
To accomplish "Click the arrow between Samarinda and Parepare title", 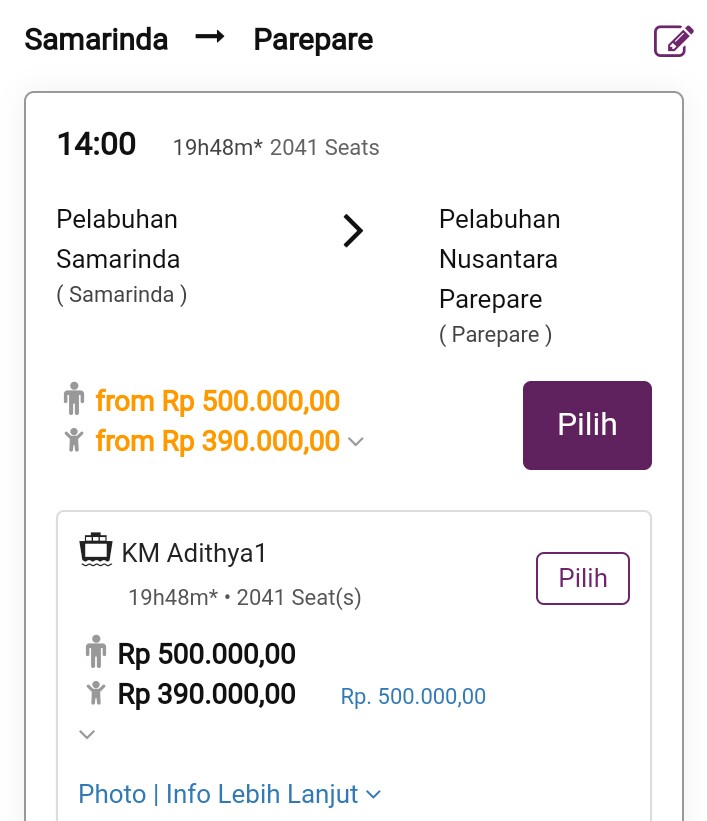I will pos(210,38).
